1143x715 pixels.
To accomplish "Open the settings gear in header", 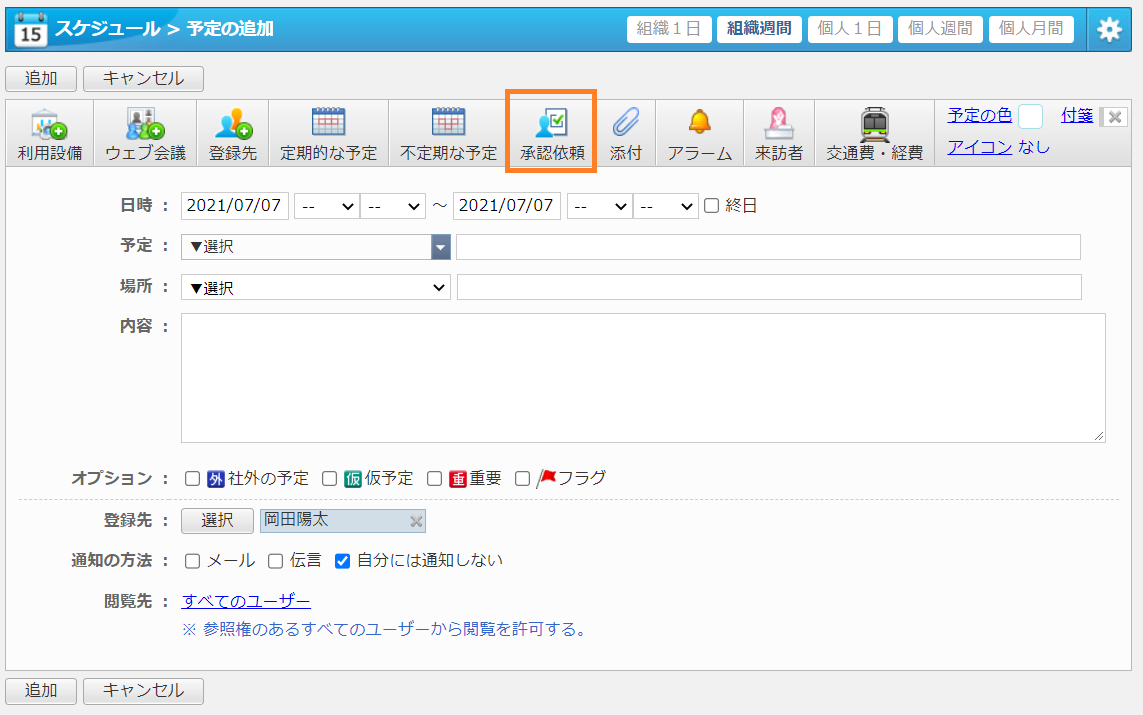I will pos(1109,29).
